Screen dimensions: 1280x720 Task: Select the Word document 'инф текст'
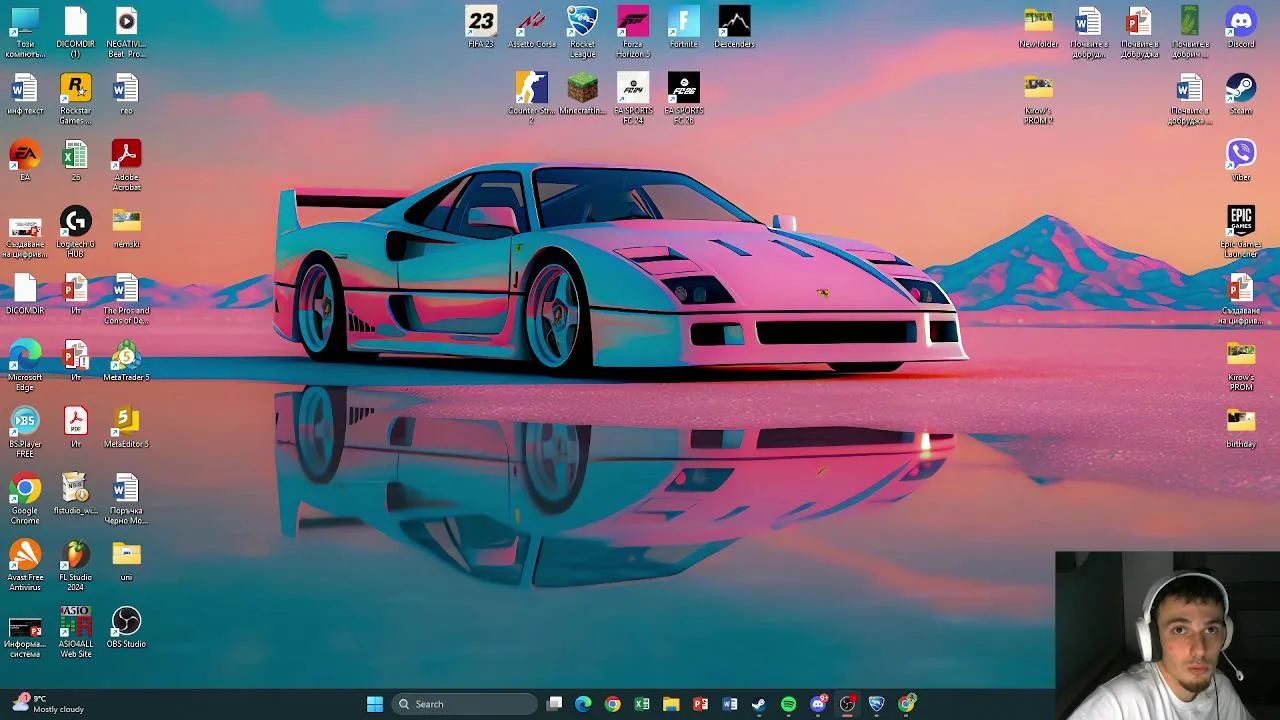coord(25,94)
